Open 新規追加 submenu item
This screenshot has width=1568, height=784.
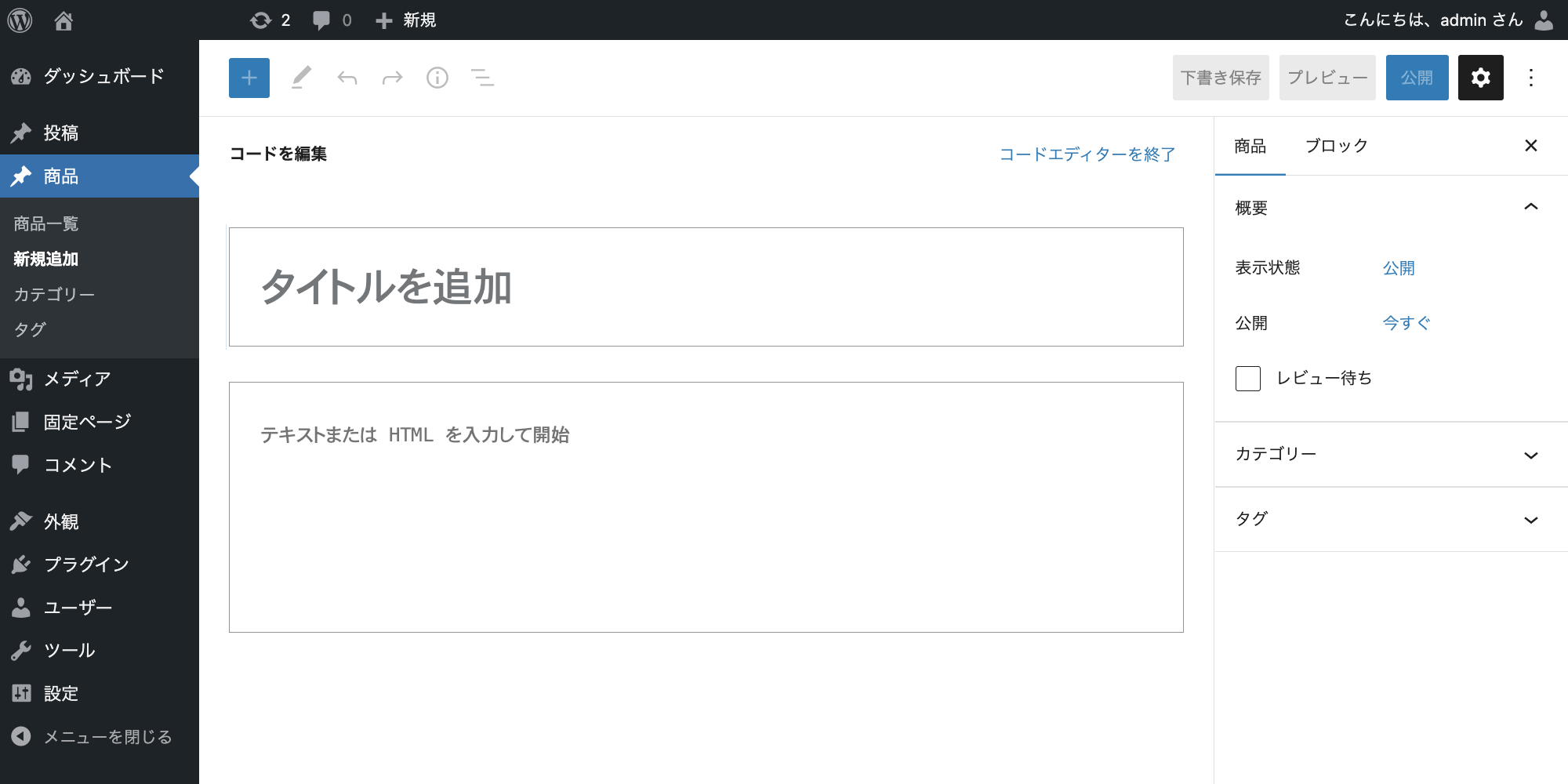click(46, 260)
